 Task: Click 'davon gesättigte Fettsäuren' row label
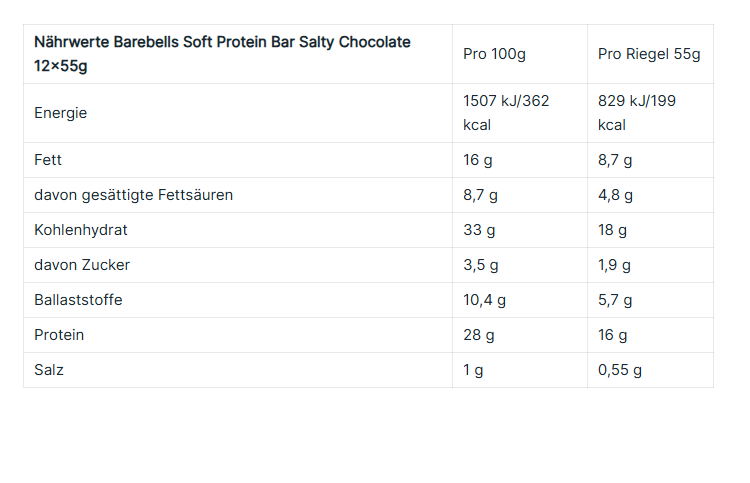(133, 195)
